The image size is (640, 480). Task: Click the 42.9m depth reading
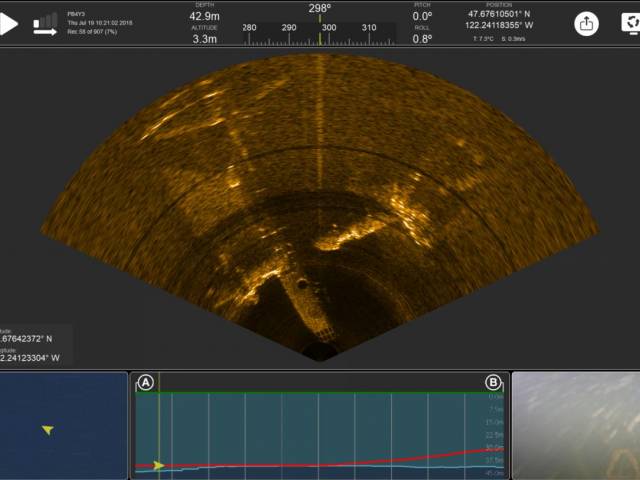[x=204, y=16]
